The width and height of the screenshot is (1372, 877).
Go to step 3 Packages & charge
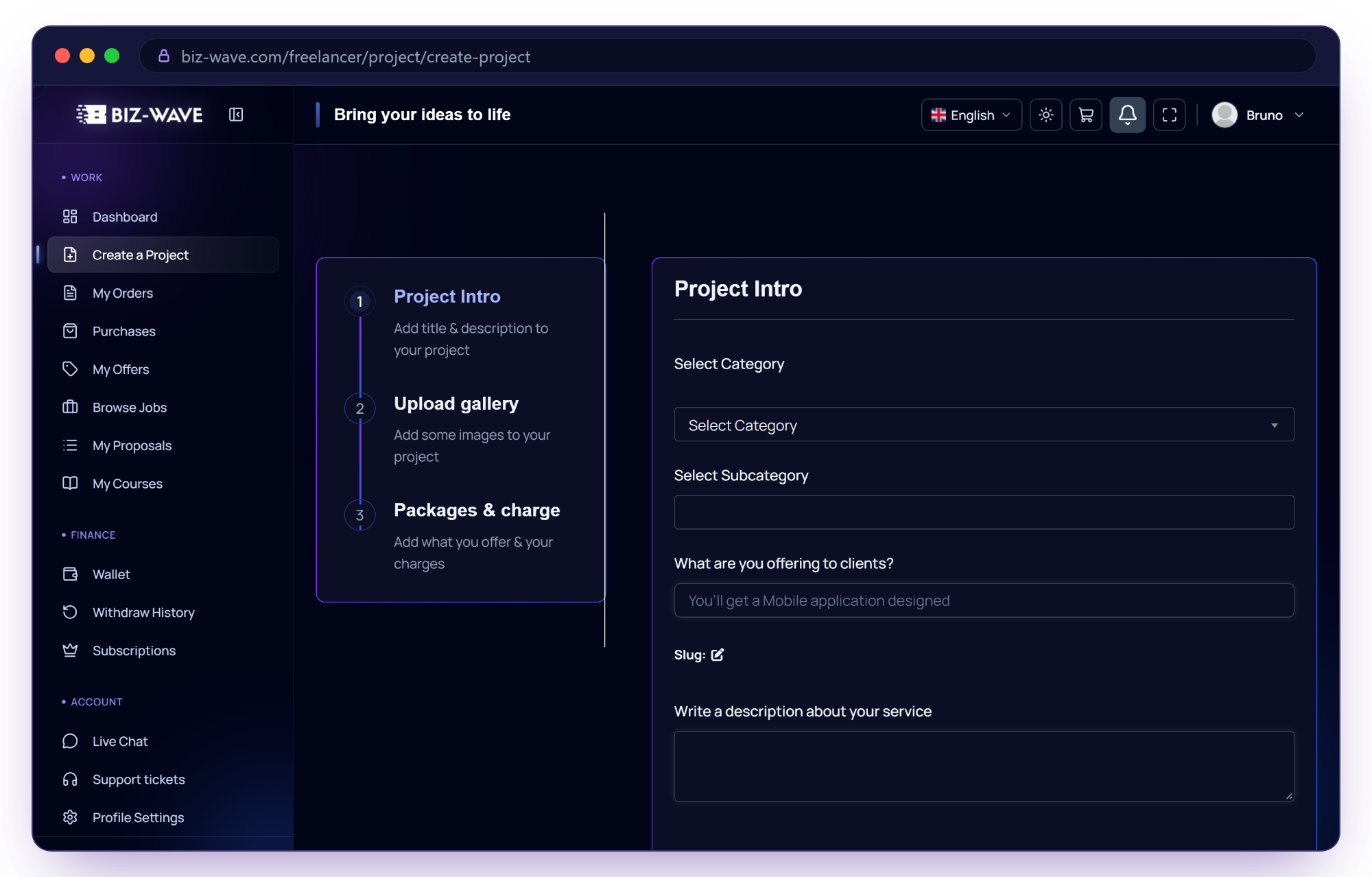[477, 510]
